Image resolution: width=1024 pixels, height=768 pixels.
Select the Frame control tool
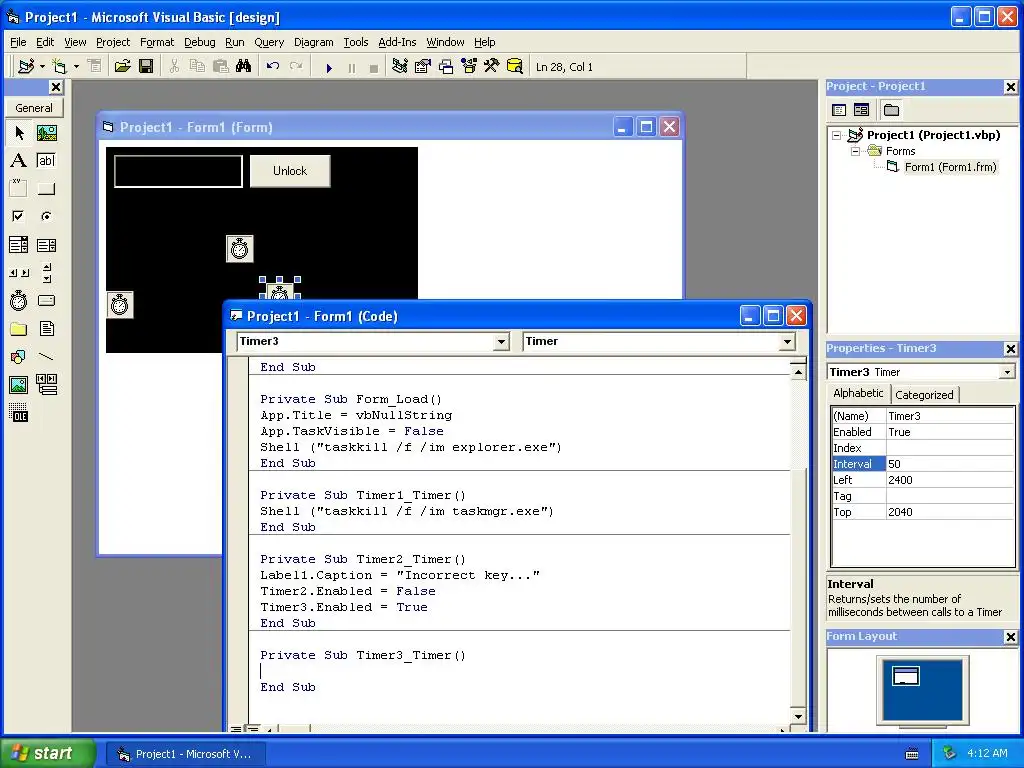tap(19, 189)
